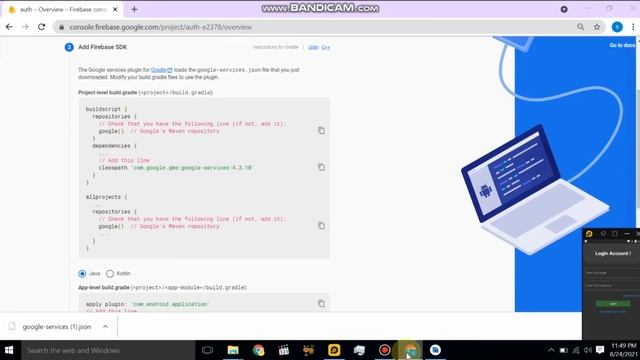Close the auth – Overview tab
The width and height of the screenshot is (640, 360).
[115, 9]
